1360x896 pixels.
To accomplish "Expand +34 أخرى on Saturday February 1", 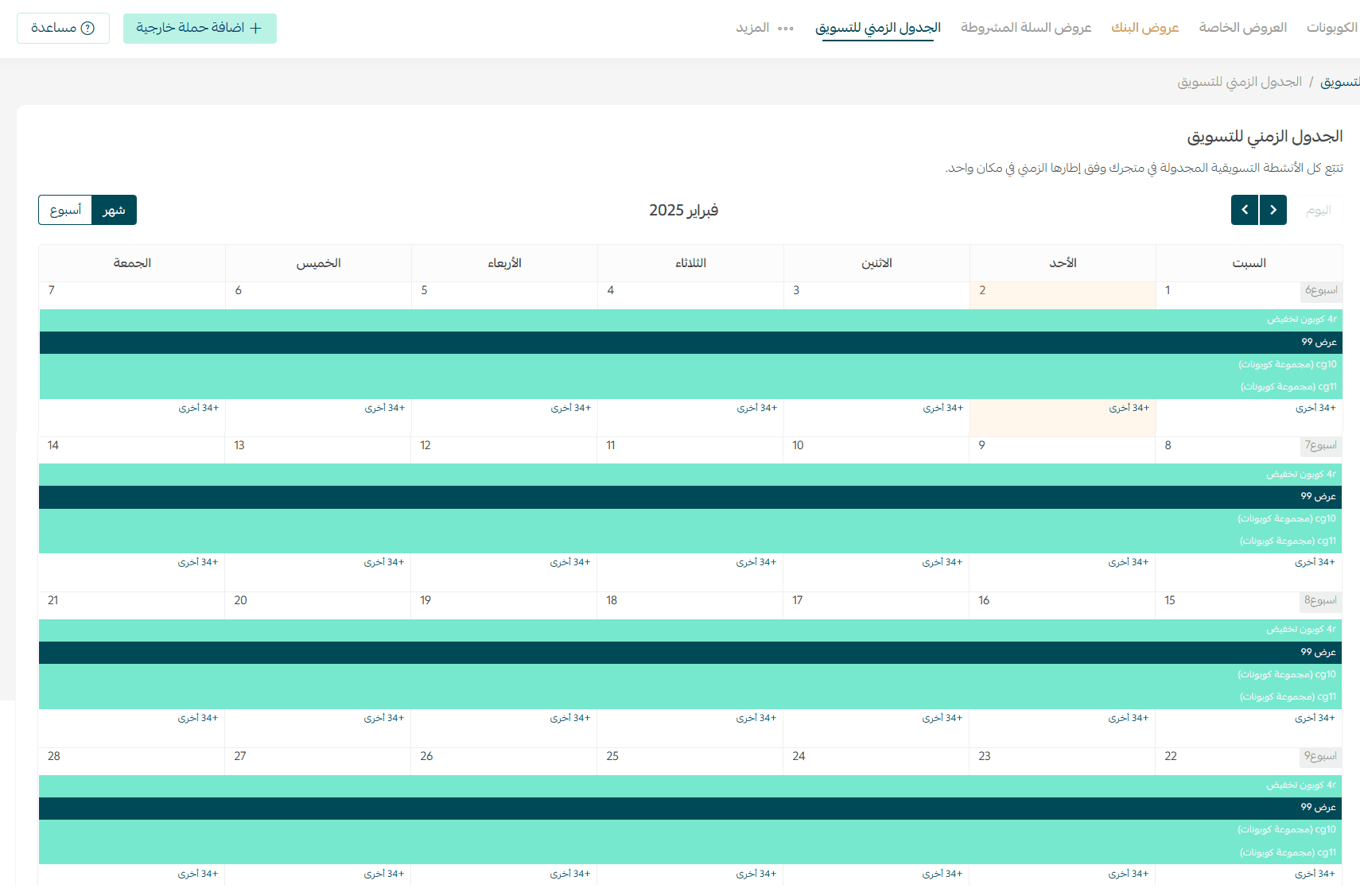I will tap(1315, 408).
